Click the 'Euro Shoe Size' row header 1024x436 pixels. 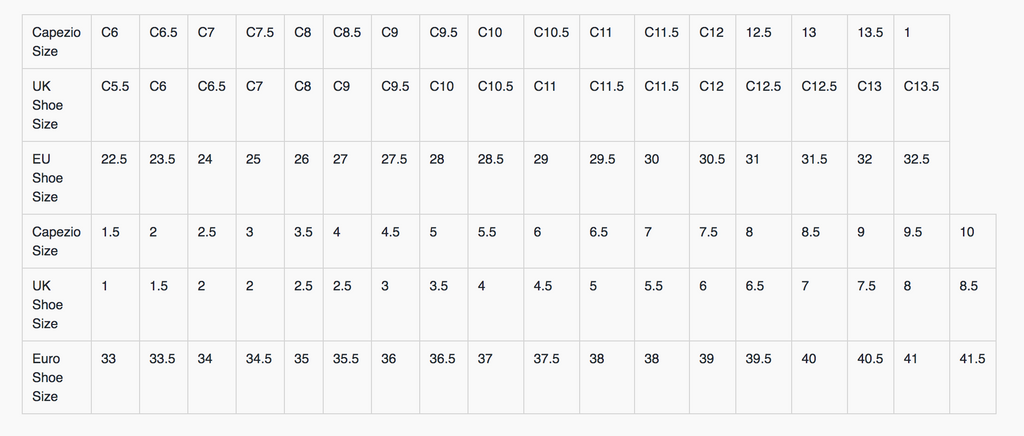click(47, 377)
